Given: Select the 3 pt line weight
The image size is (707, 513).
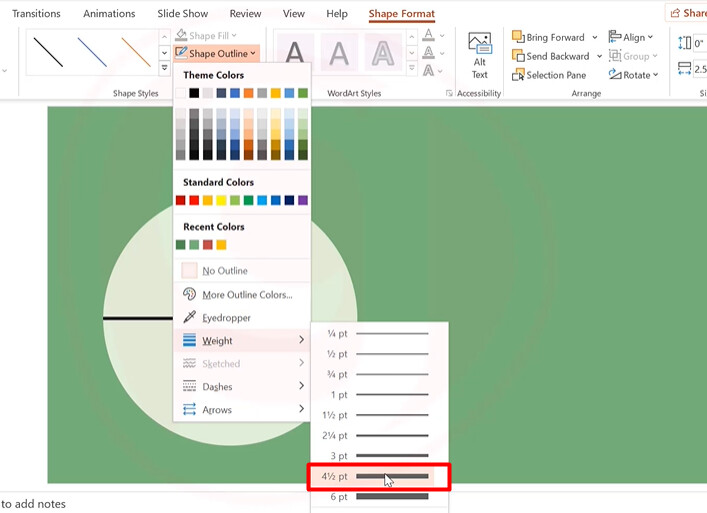Looking at the screenshot, I should pos(379,456).
